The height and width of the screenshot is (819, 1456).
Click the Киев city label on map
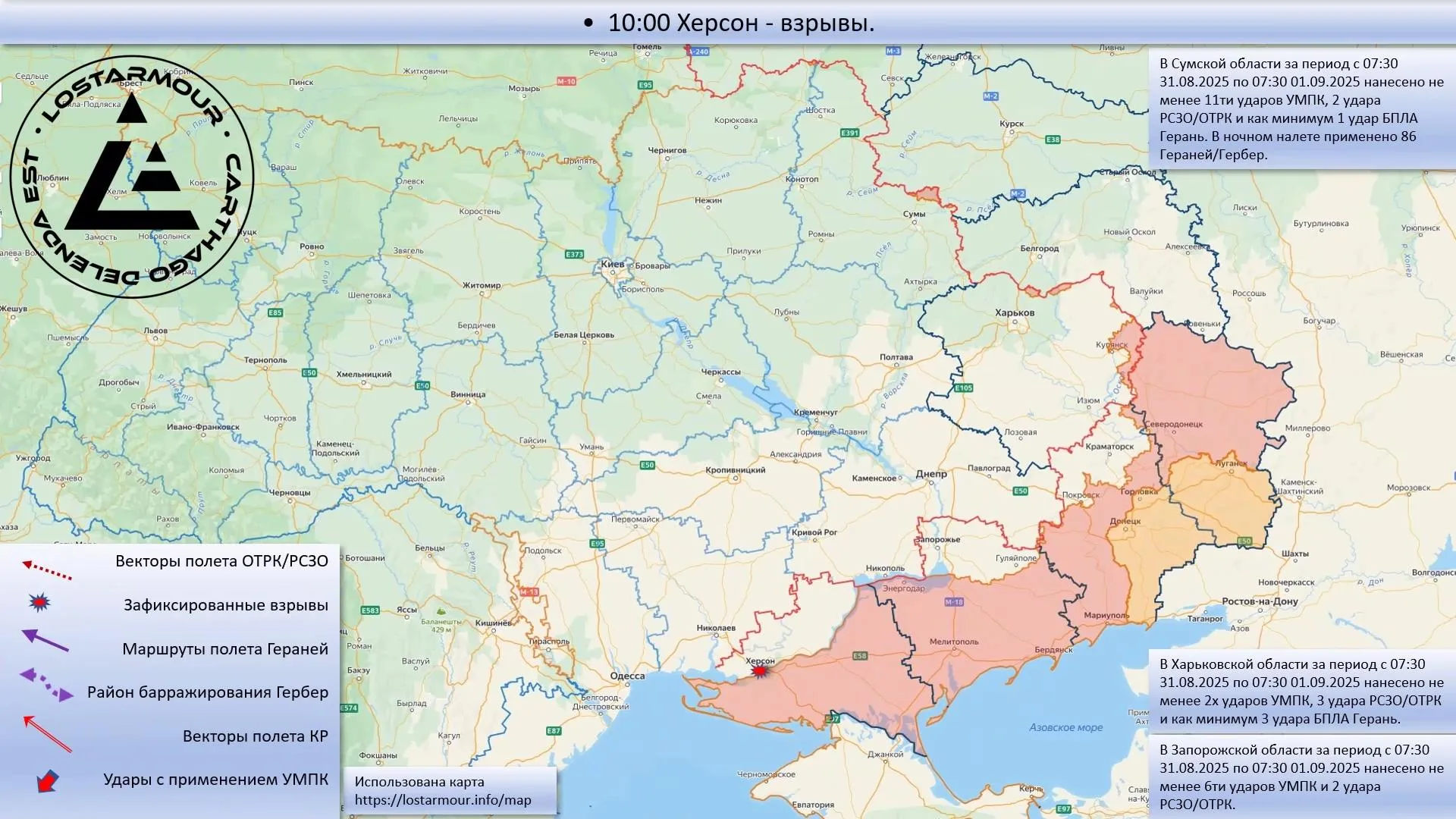tap(612, 265)
